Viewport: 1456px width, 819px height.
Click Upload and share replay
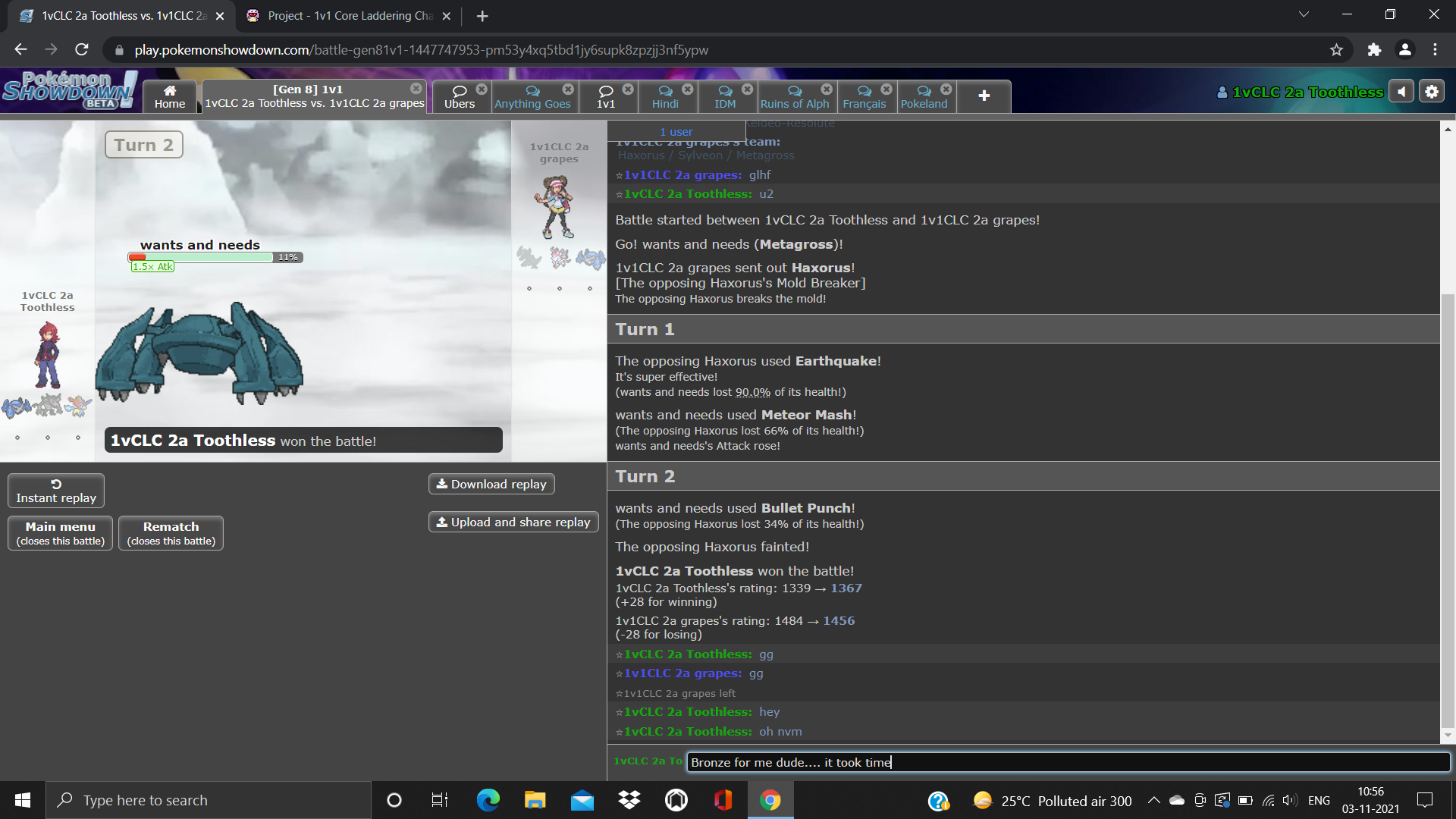coord(513,522)
